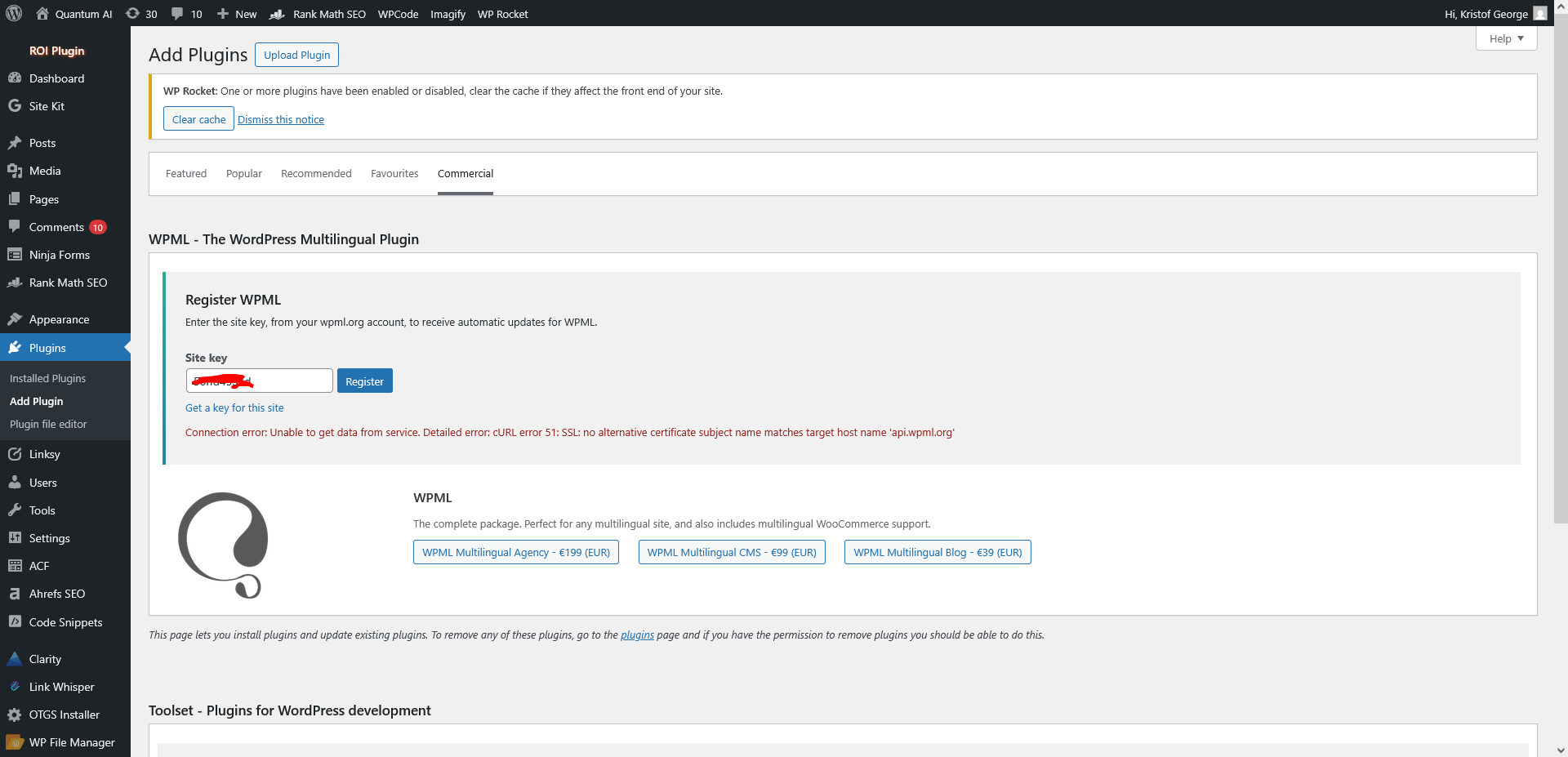The image size is (1568, 757).
Task: Open the Users icon in the sidebar
Action: pyautogui.click(x=15, y=483)
